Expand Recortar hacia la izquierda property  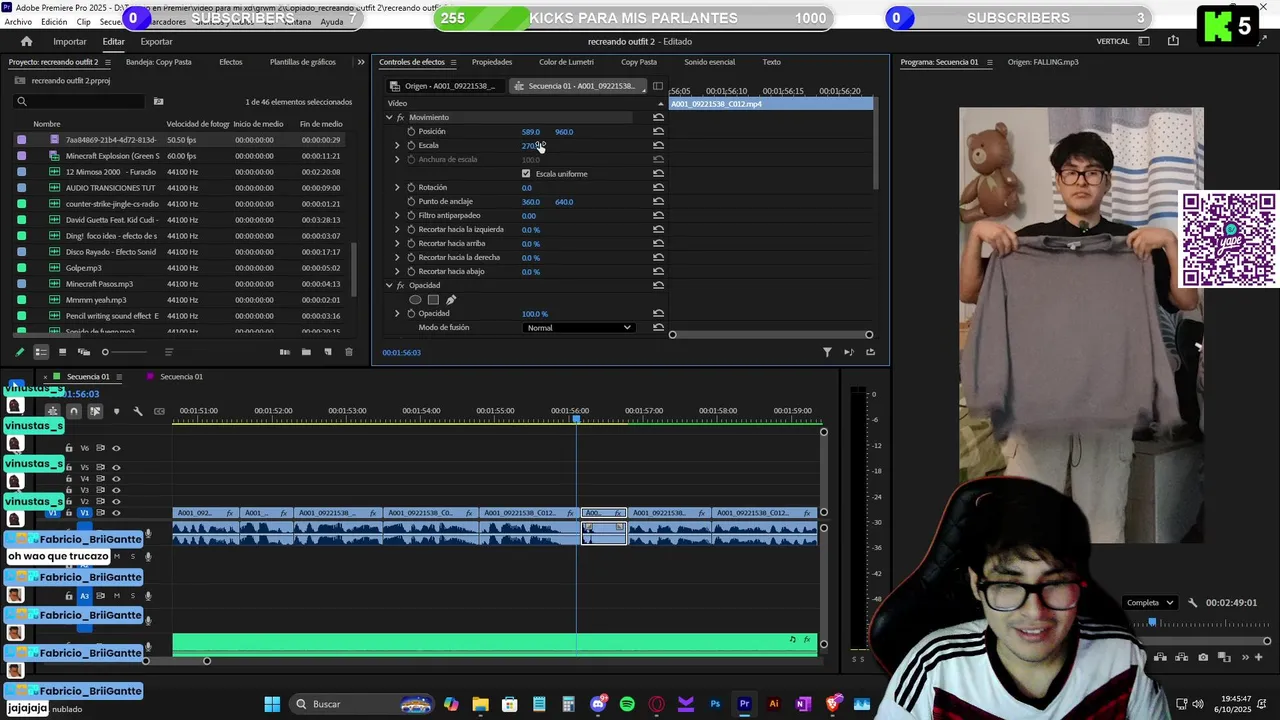point(397,229)
